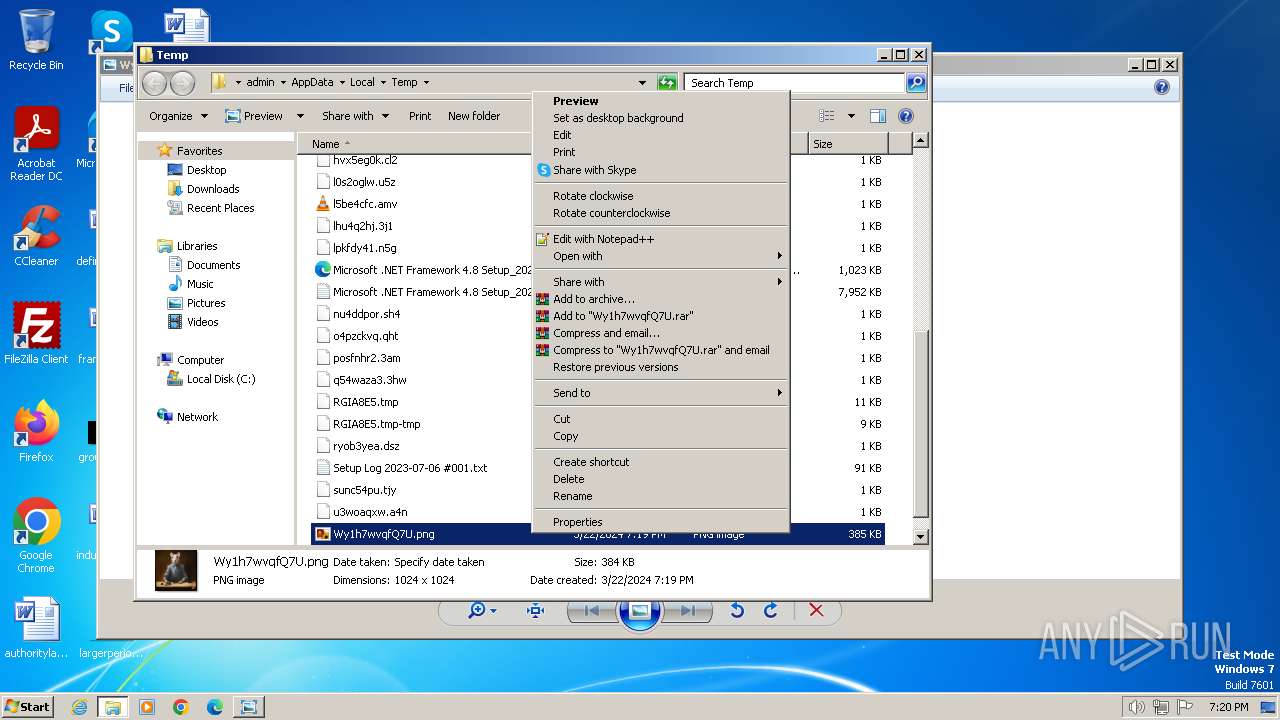The image size is (1280, 720).
Task: Open the Organize dropdown
Action: tap(178, 116)
